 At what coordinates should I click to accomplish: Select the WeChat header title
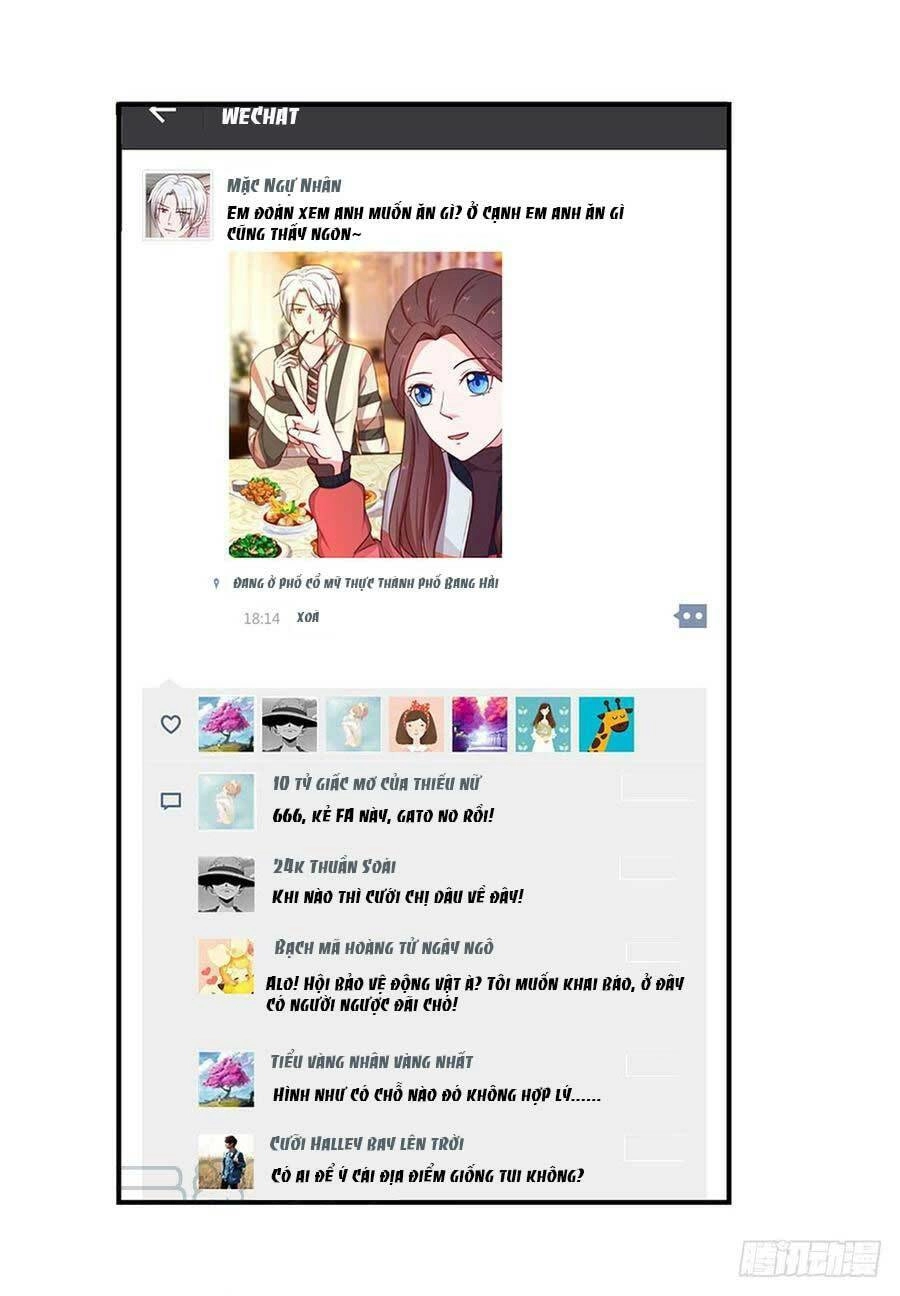[260, 116]
